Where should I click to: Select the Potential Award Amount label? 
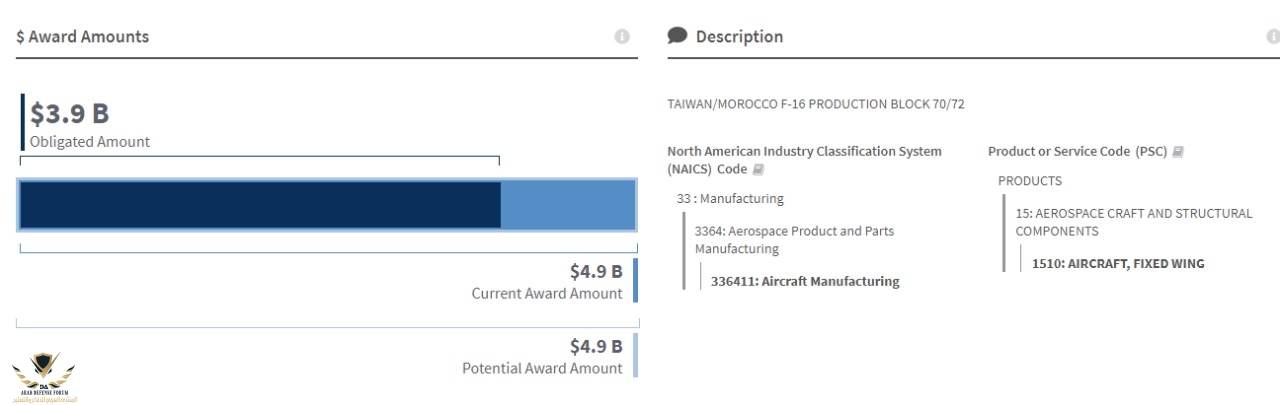tap(541, 368)
